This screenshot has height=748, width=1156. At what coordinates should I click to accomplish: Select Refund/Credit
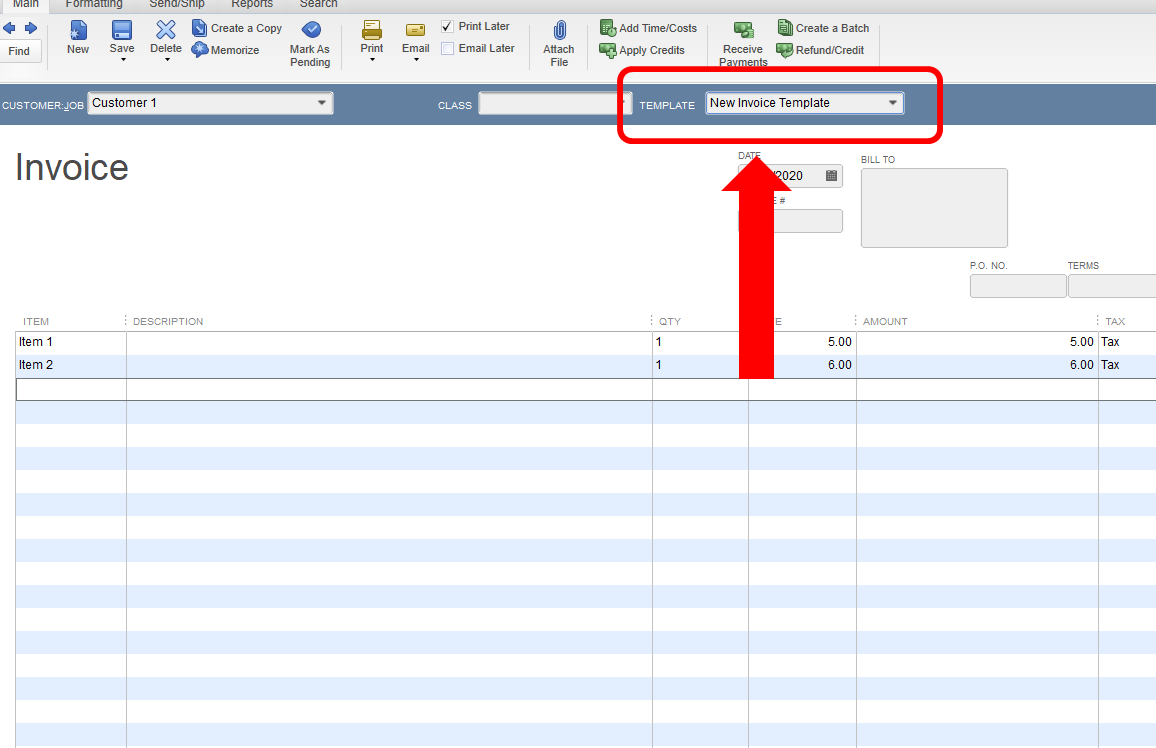[x=822, y=49]
